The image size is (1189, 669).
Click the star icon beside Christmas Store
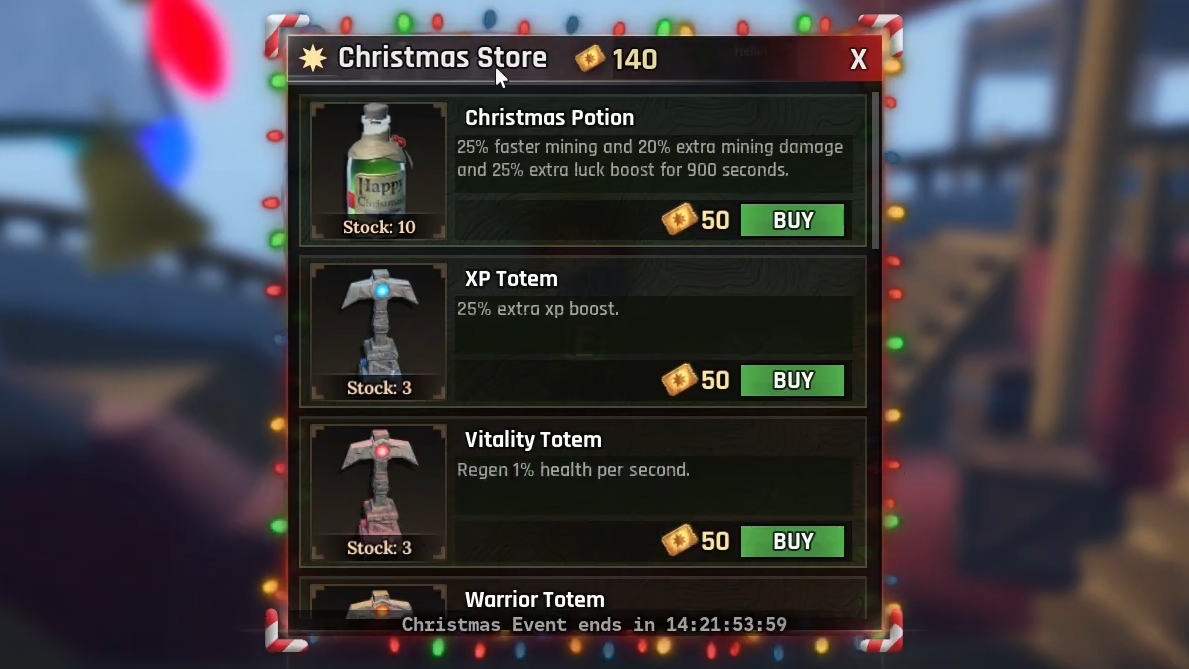(x=312, y=58)
